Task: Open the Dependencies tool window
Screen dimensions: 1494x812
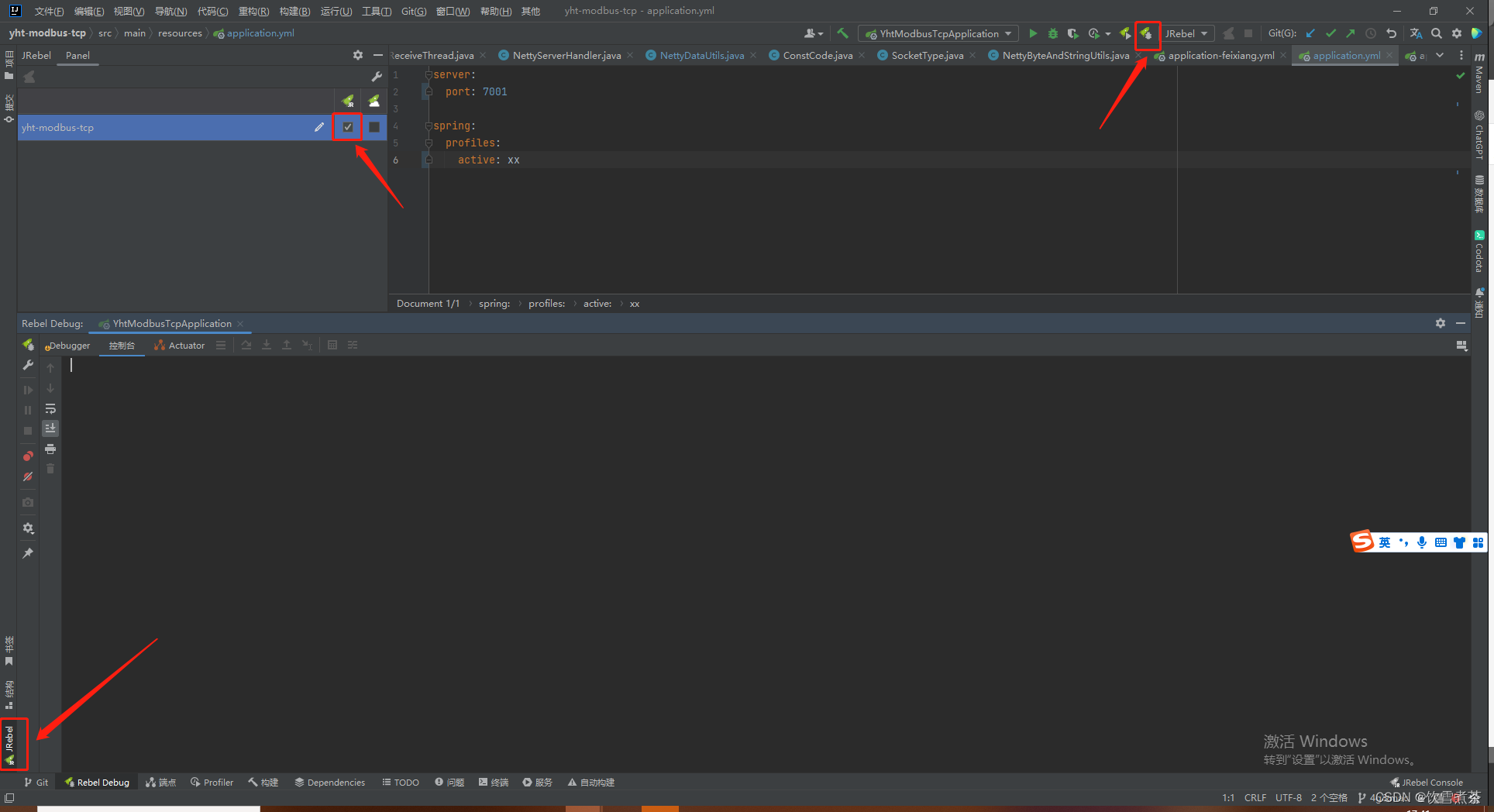Action: click(x=329, y=783)
